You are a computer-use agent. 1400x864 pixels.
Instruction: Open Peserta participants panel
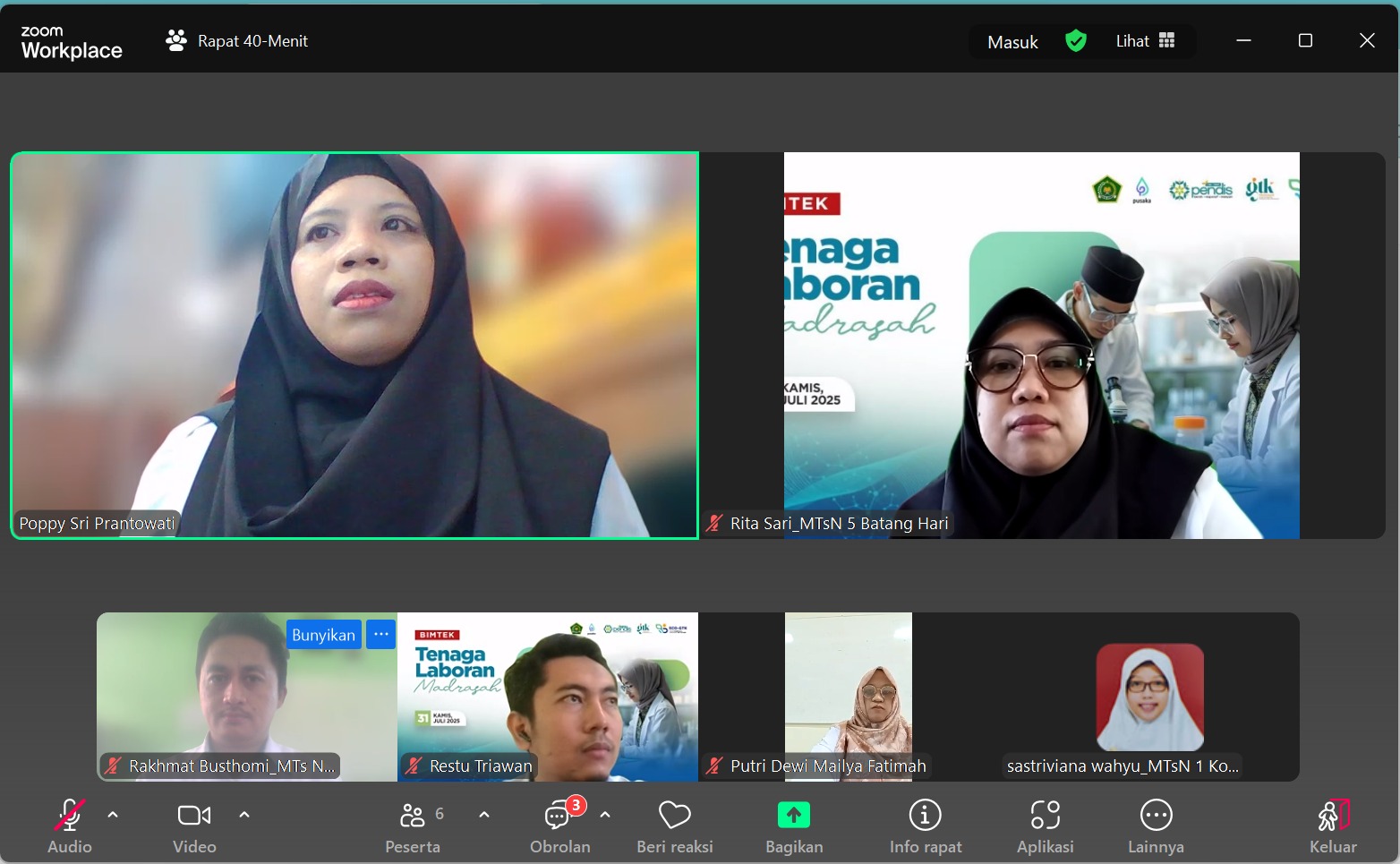pos(413,826)
